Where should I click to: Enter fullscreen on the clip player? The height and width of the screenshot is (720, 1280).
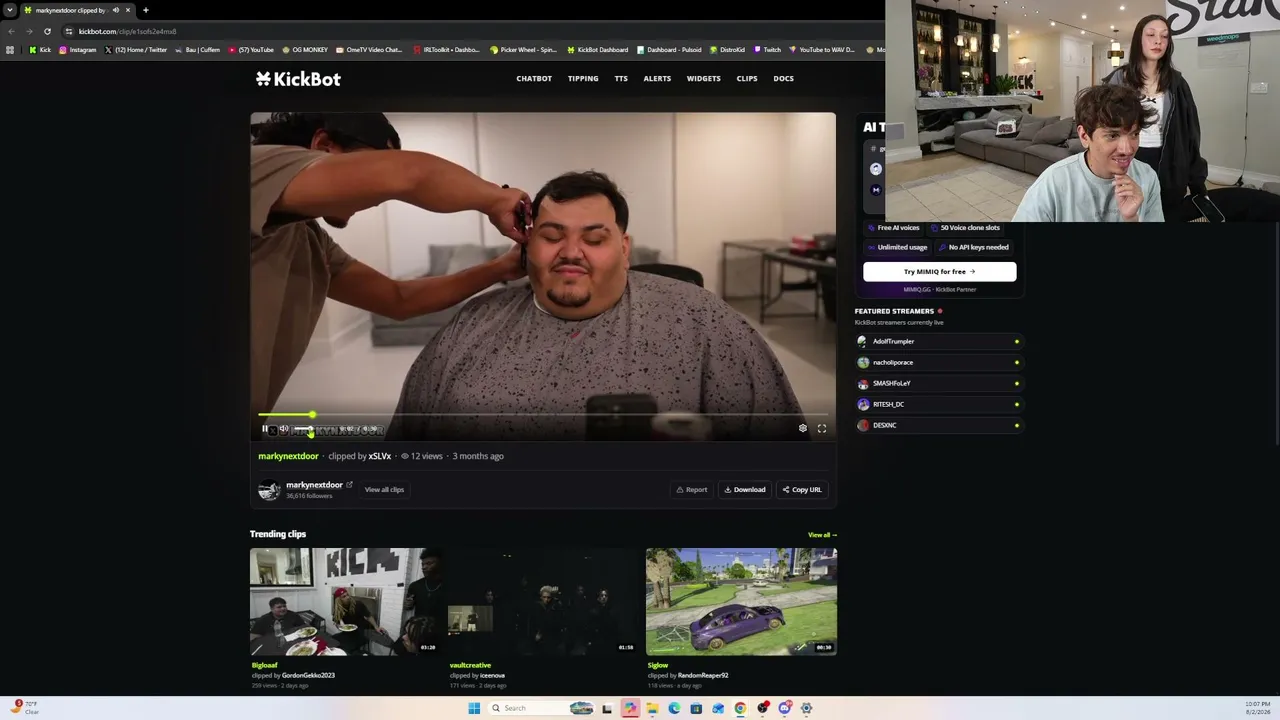[822, 428]
